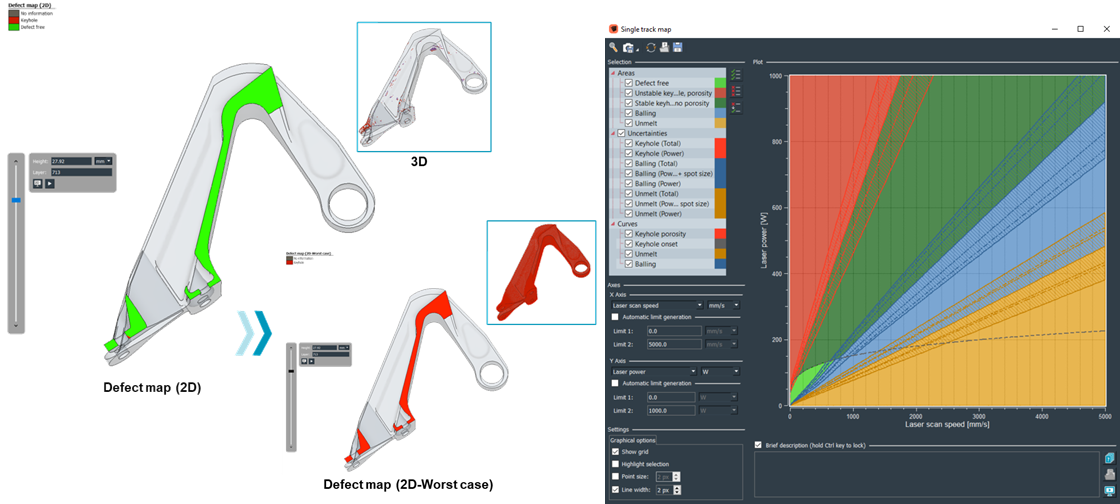Click the save floppy disk icon
Viewport: 1120px width, 504px height.
(677, 47)
